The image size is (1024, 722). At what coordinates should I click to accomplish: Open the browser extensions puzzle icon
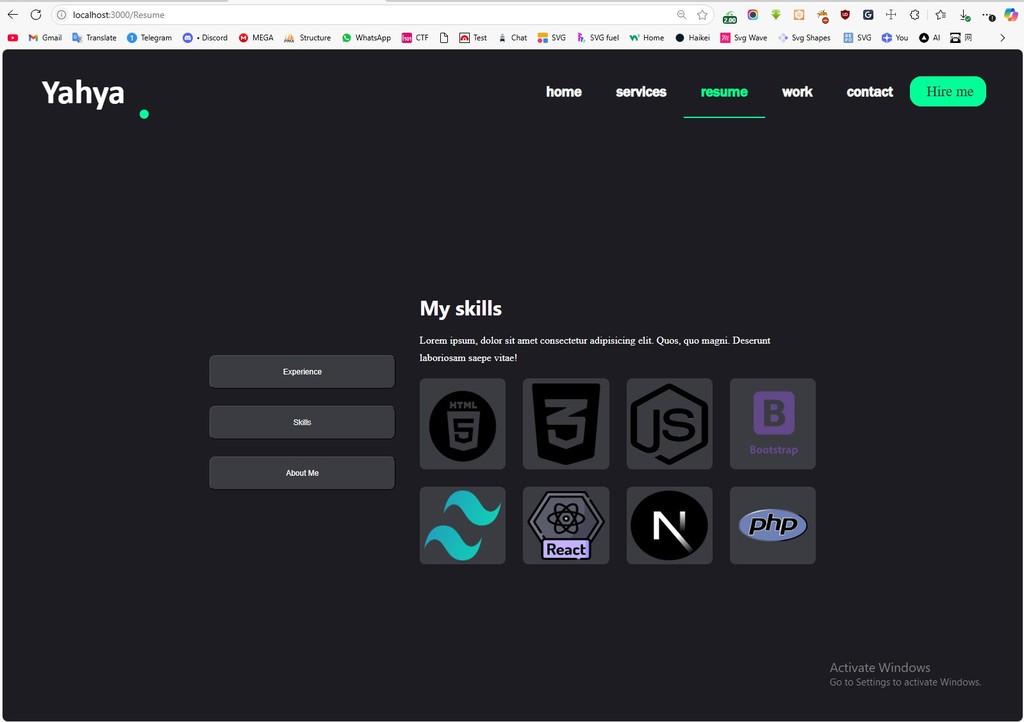[914, 14]
